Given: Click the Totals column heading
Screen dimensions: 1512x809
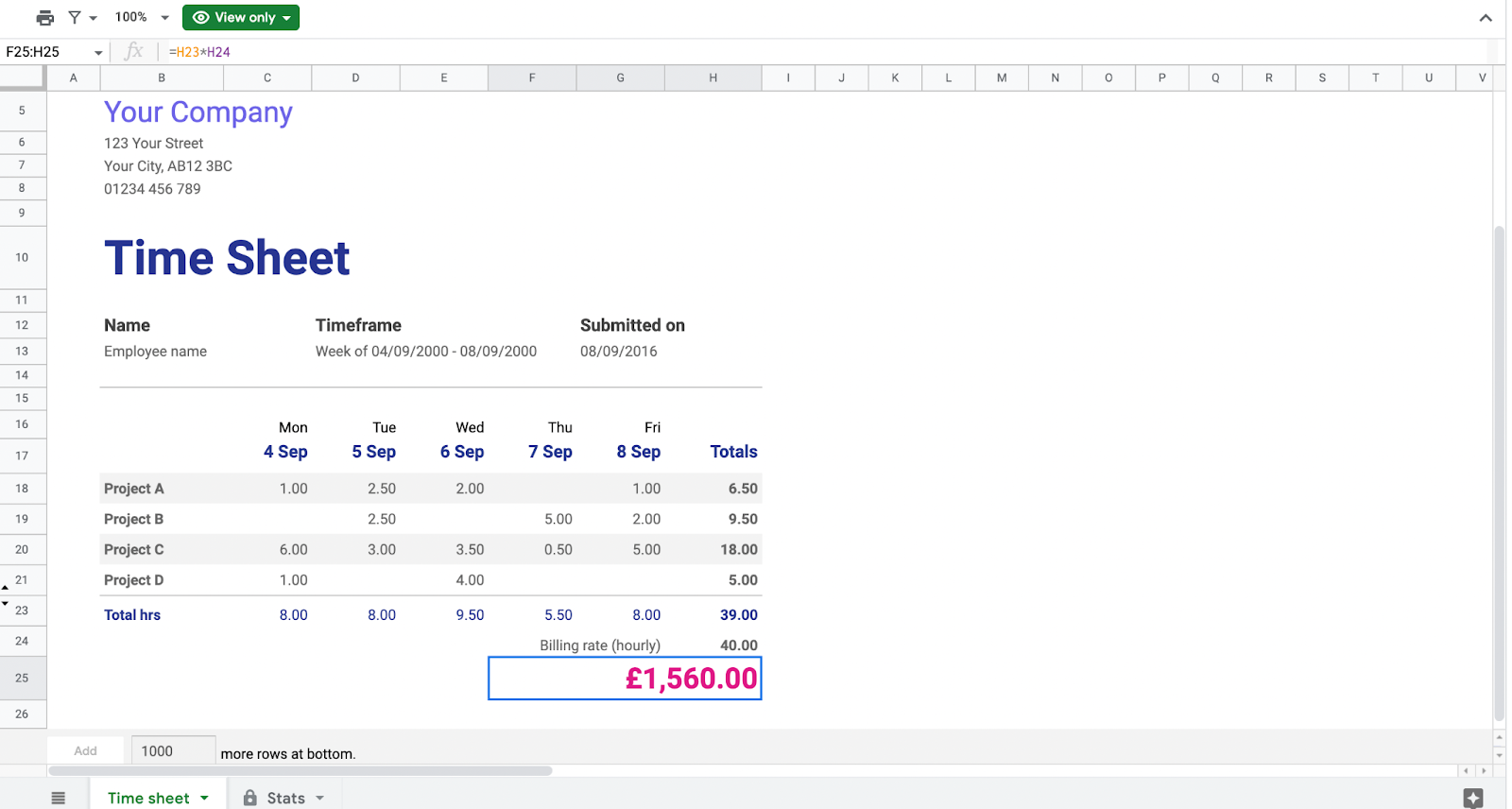Looking at the screenshot, I should (x=734, y=452).
